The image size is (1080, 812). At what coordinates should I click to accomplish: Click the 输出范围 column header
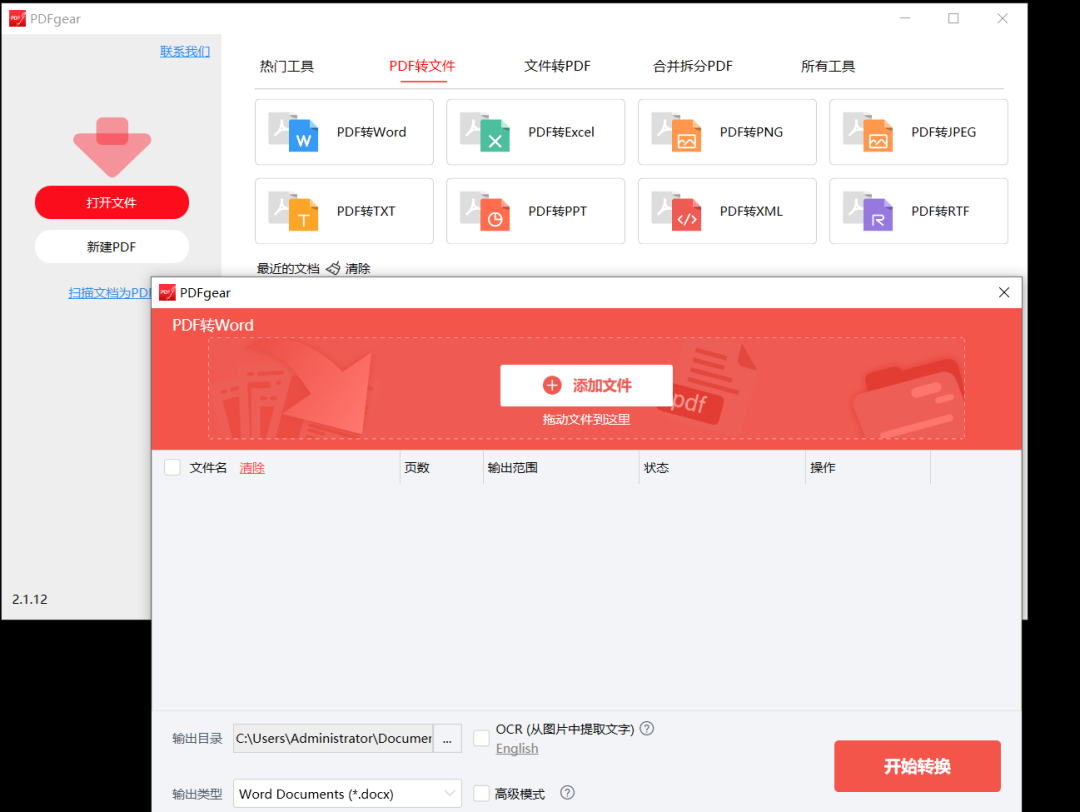pyautogui.click(x=512, y=468)
